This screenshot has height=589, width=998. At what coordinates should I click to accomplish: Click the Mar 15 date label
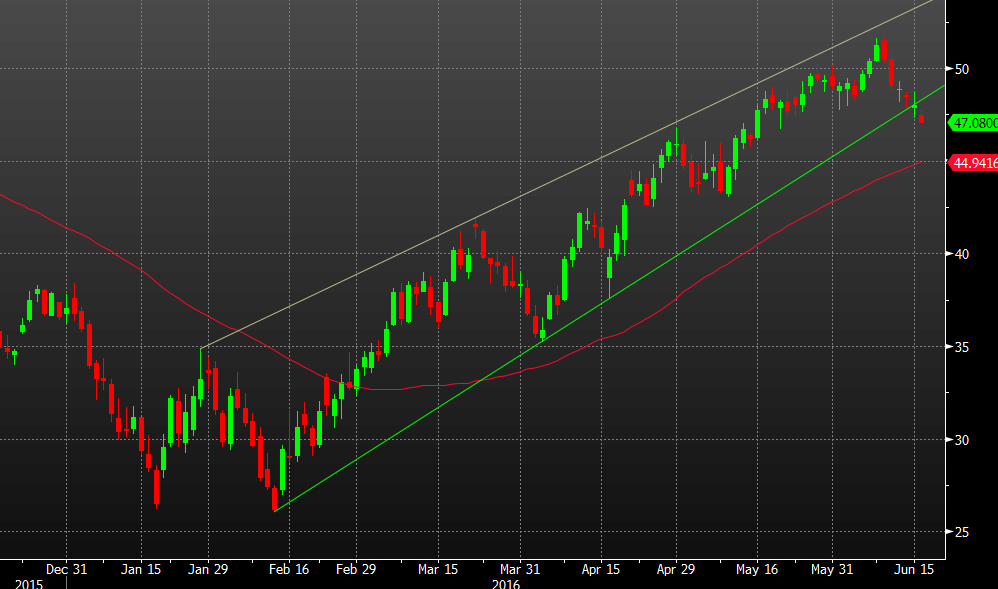[x=438, y=569]
